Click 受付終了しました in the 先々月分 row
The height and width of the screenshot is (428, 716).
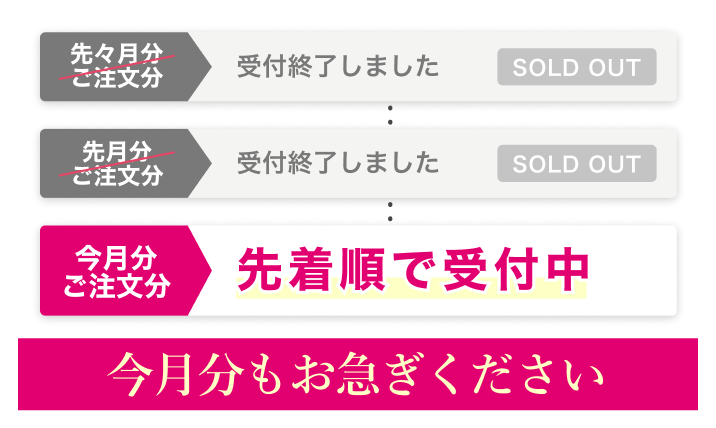(338, 68)
